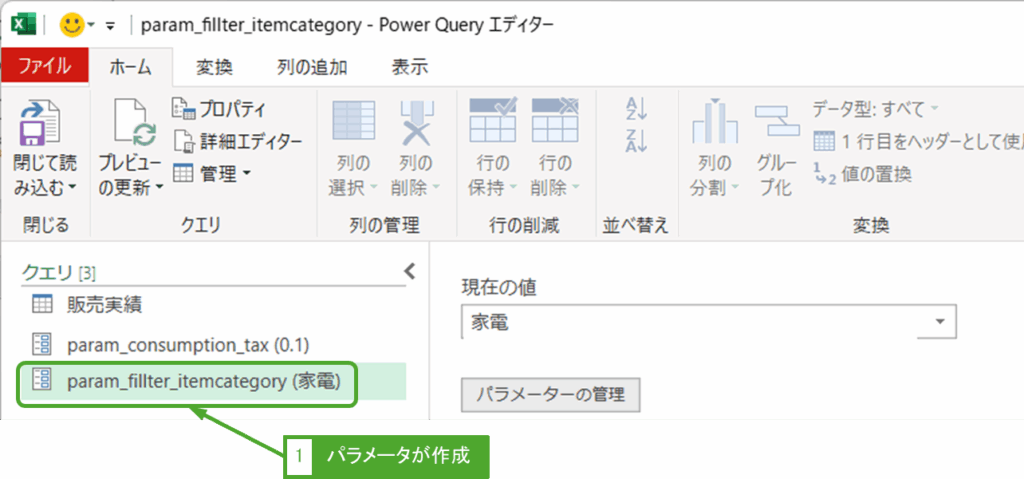Click the パラメーターの管理 button
Image resolution: width=1024 pixels, height=479 pixels.
(x=550, y=395)
